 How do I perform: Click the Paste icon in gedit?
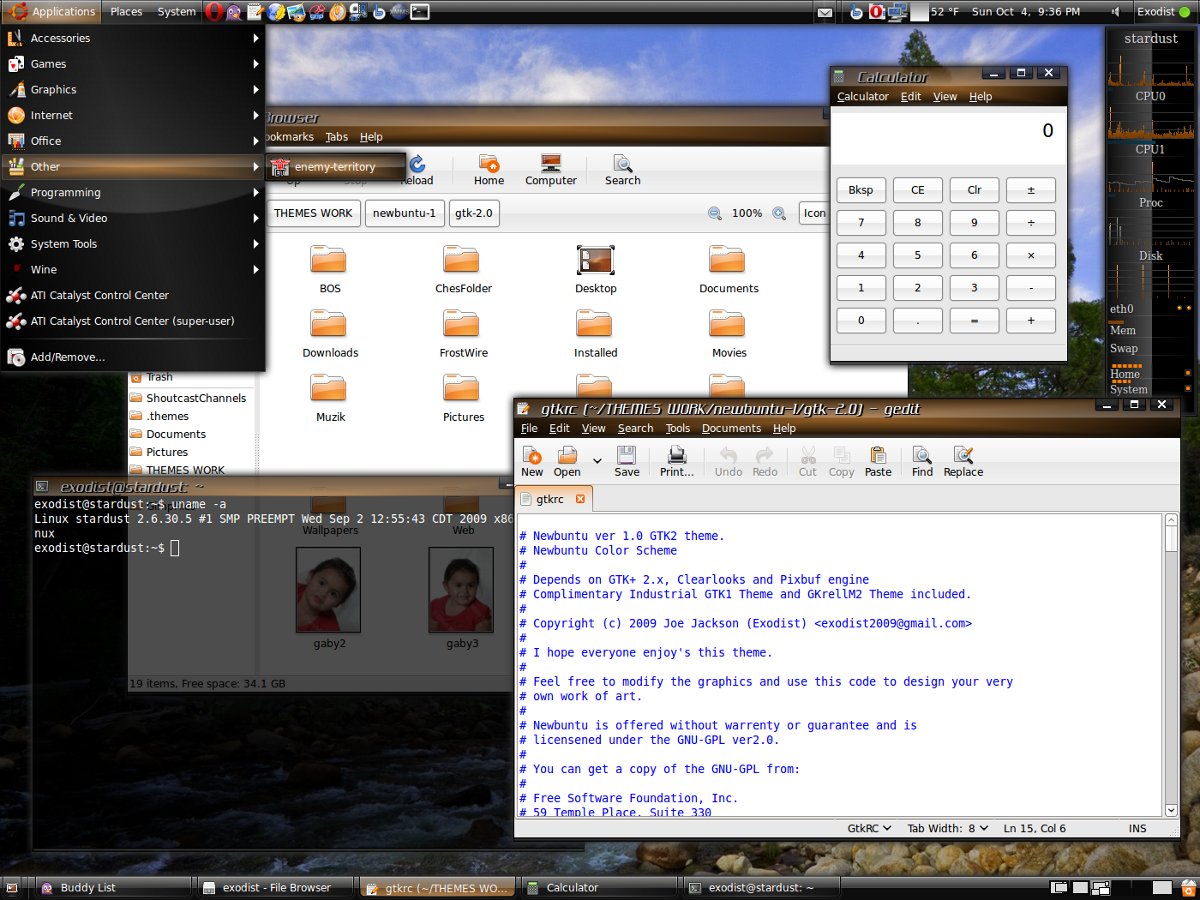click(878, 462)
